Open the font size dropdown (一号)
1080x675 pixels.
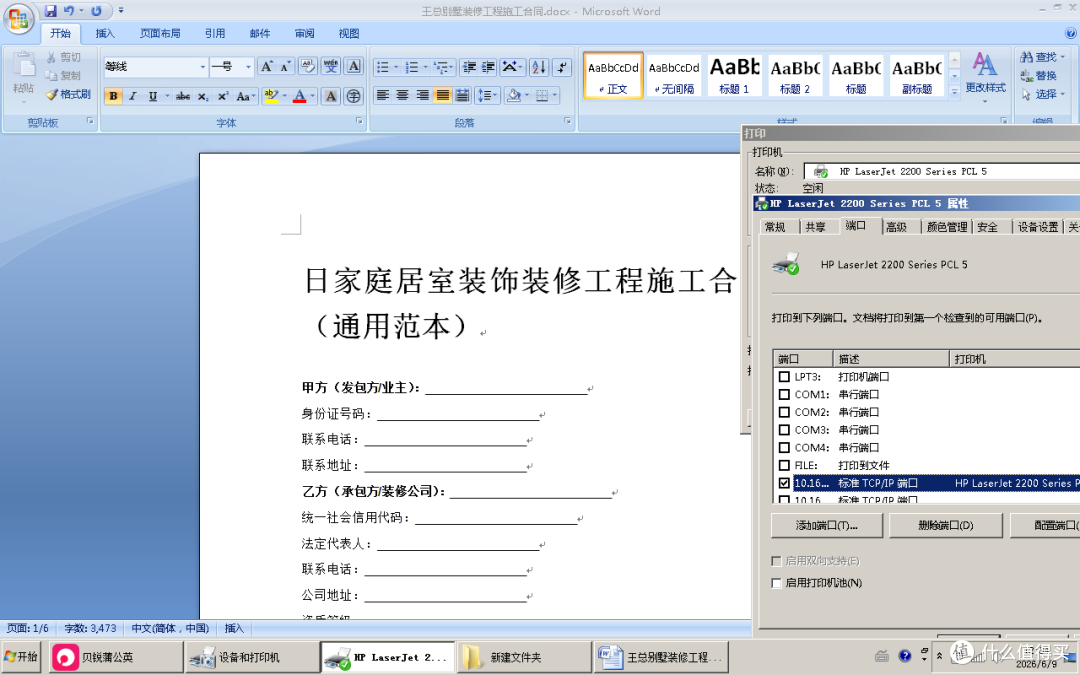pos(249,67)
